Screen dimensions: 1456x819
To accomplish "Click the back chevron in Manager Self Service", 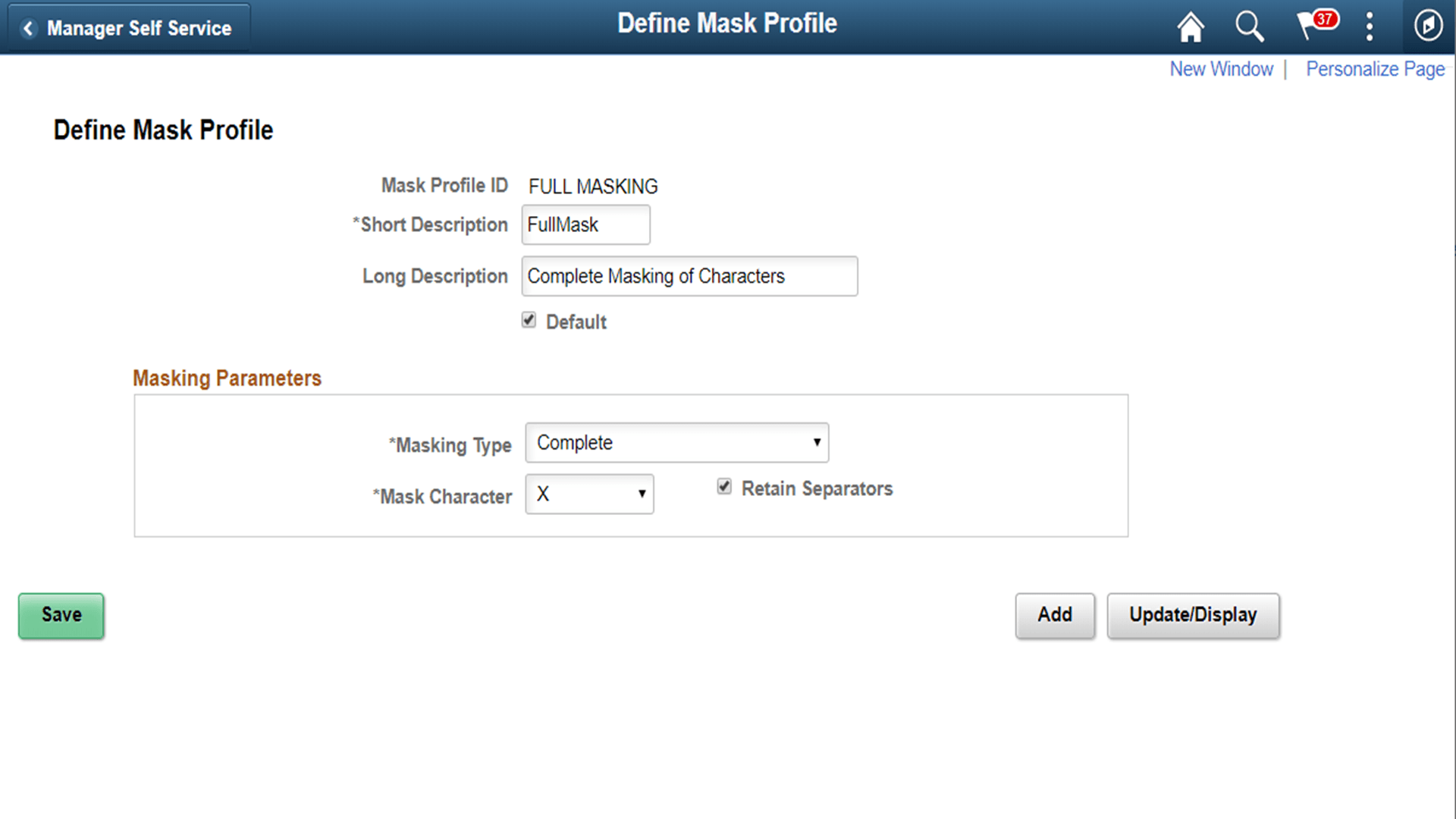I will click(x=29, y=28).
